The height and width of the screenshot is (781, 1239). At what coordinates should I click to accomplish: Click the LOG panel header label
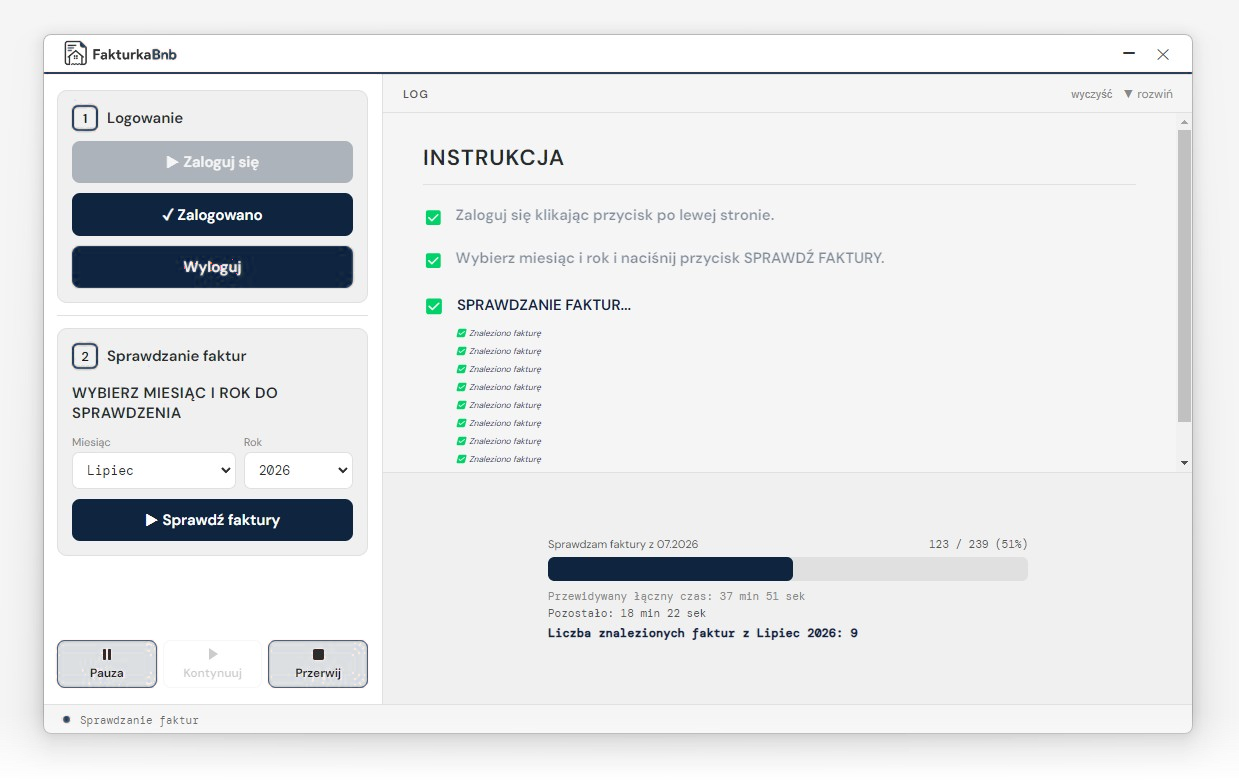click(x=415, y=94)
